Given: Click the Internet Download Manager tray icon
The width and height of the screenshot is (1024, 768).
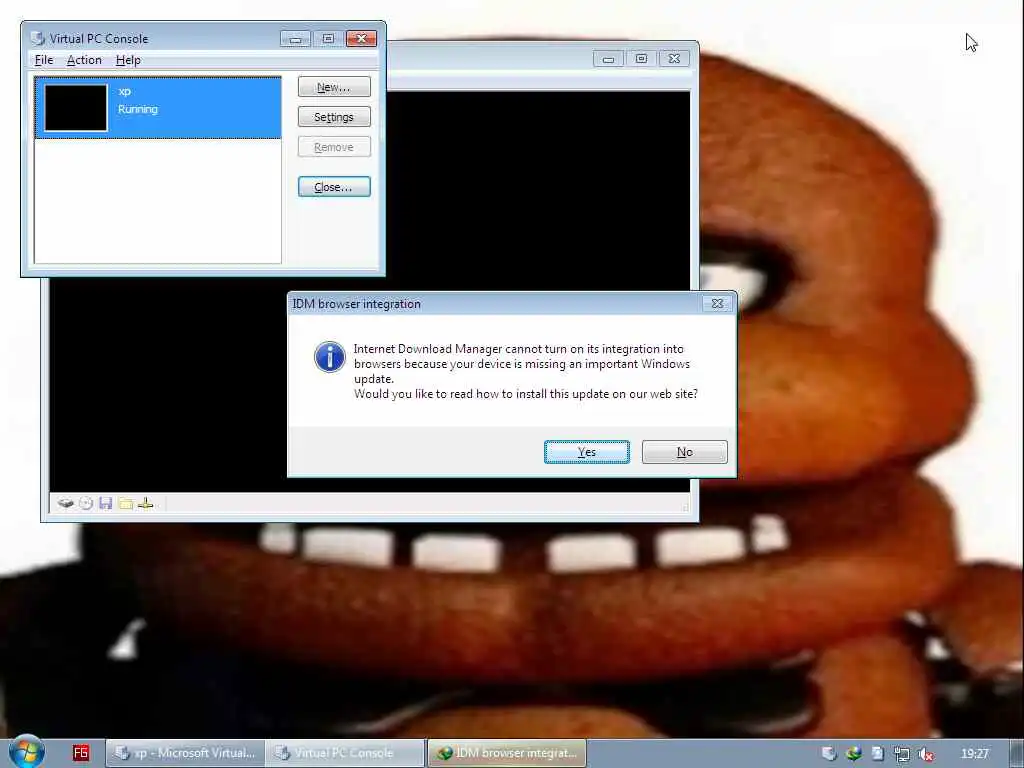Looking at the screenshot, I should pyautogui.click(x=853, y=754).
